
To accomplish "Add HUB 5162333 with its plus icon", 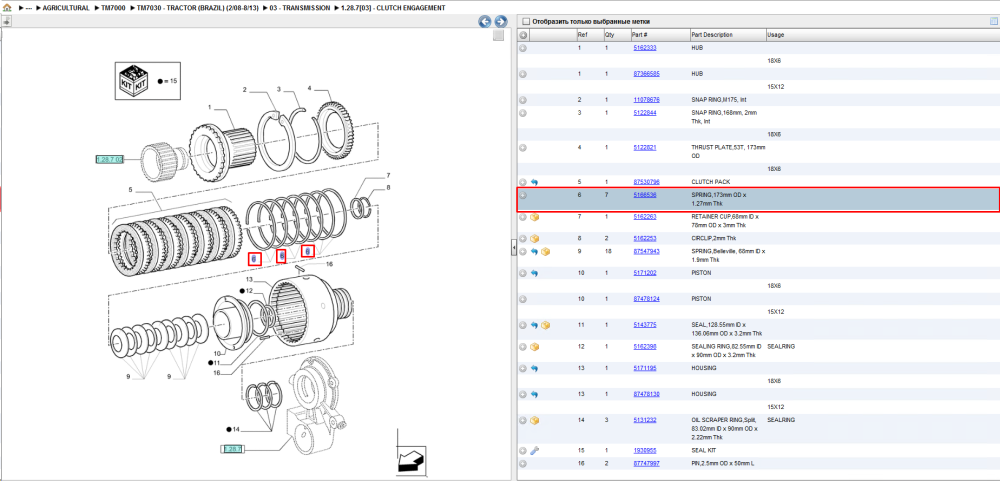I will click(x=523, y=48).
